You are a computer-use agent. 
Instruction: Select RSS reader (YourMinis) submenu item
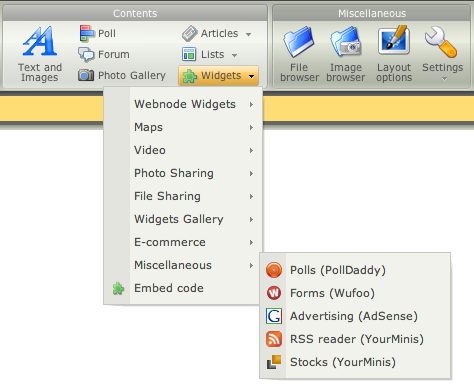355,339
